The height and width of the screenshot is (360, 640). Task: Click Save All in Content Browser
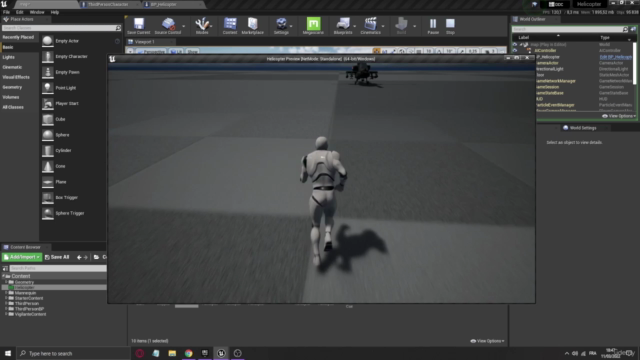57,257
